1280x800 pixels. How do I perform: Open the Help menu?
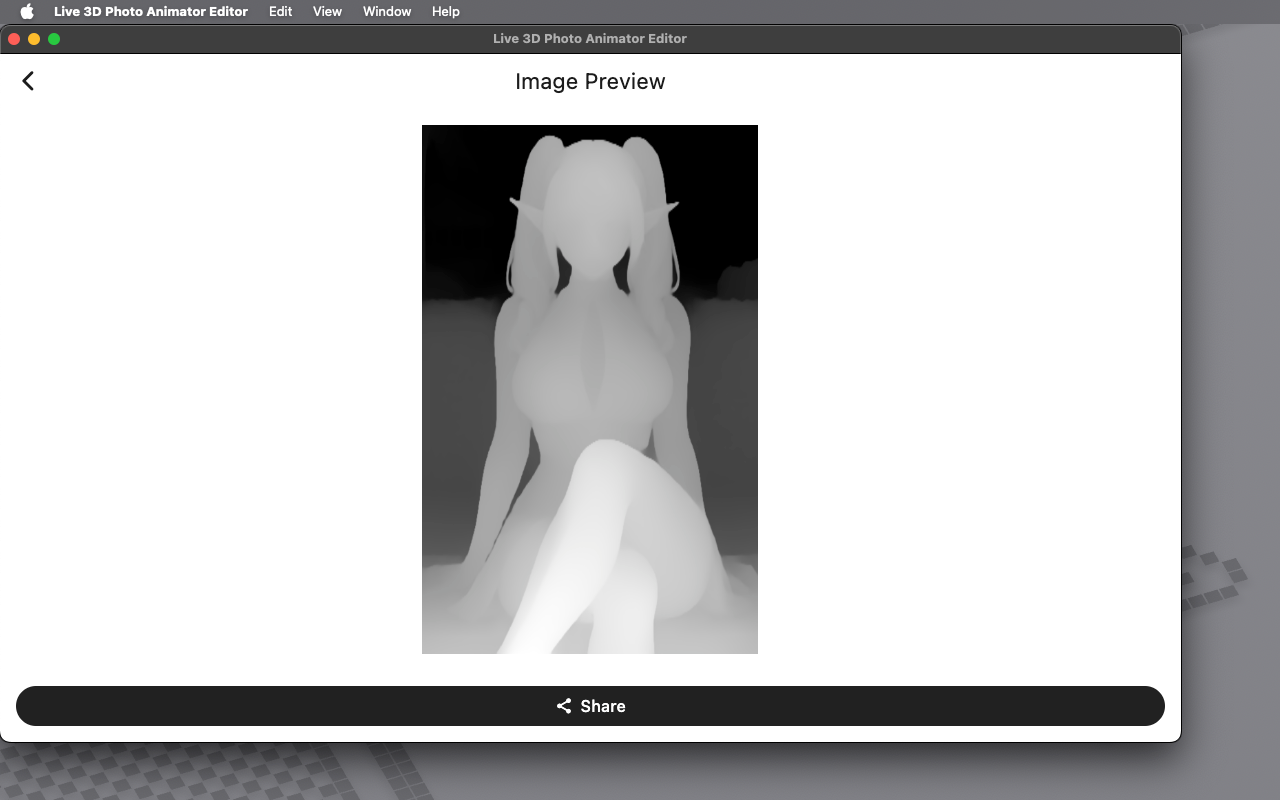click(x=446, y=11)
